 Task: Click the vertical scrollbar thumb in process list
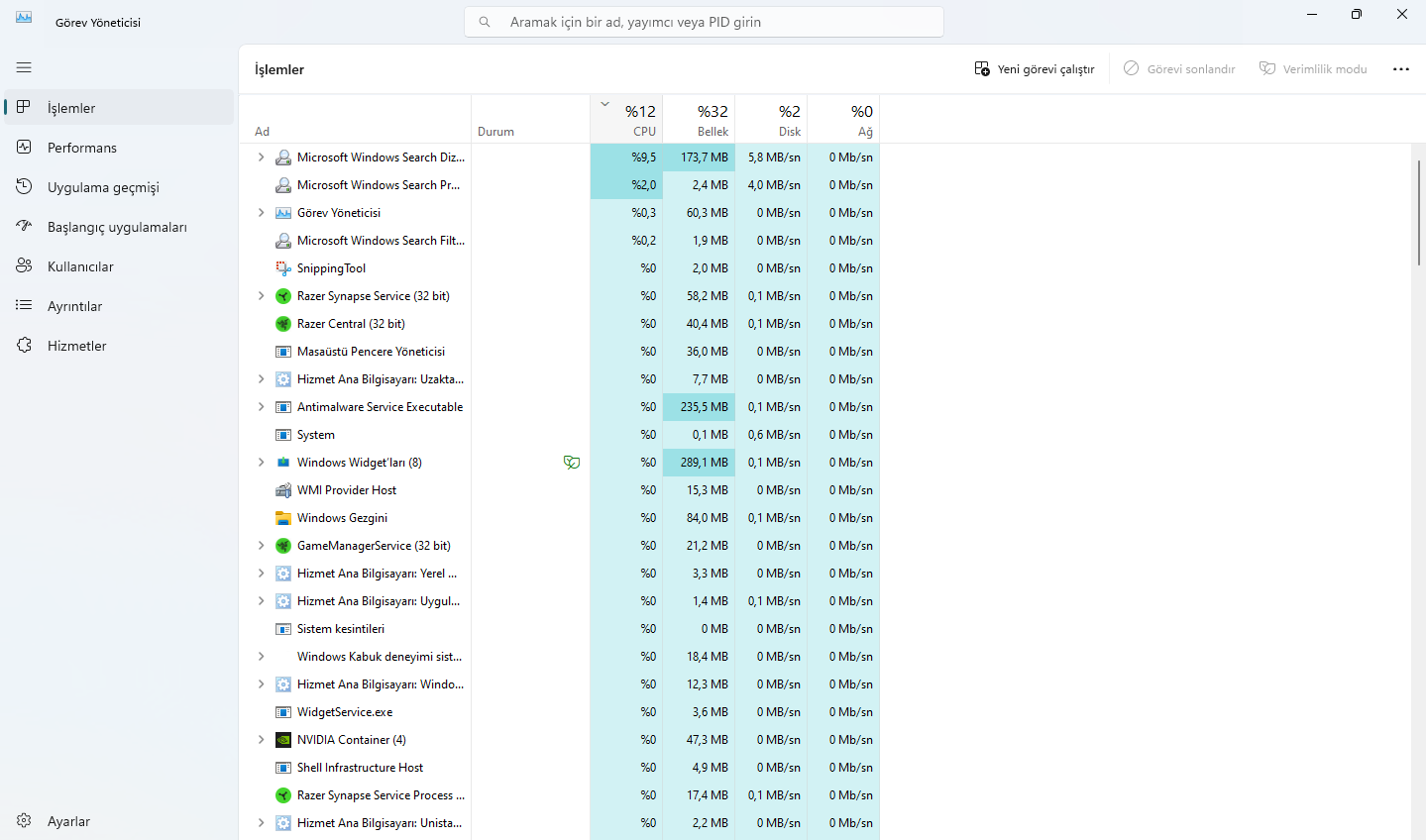1419,212
